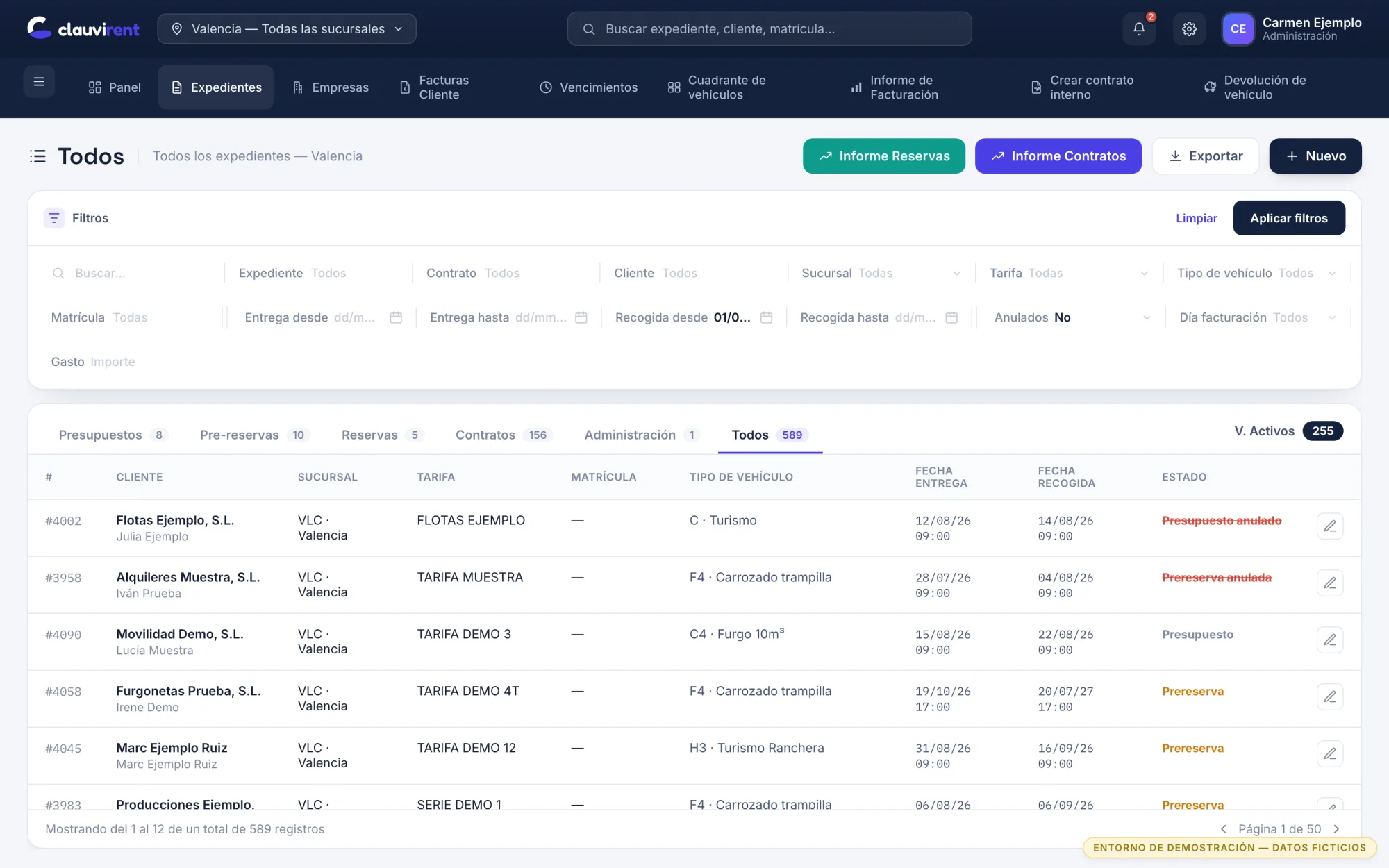Open calendar picker for Recogida desde
The image size is (1389, 868).
pos(766,317)
